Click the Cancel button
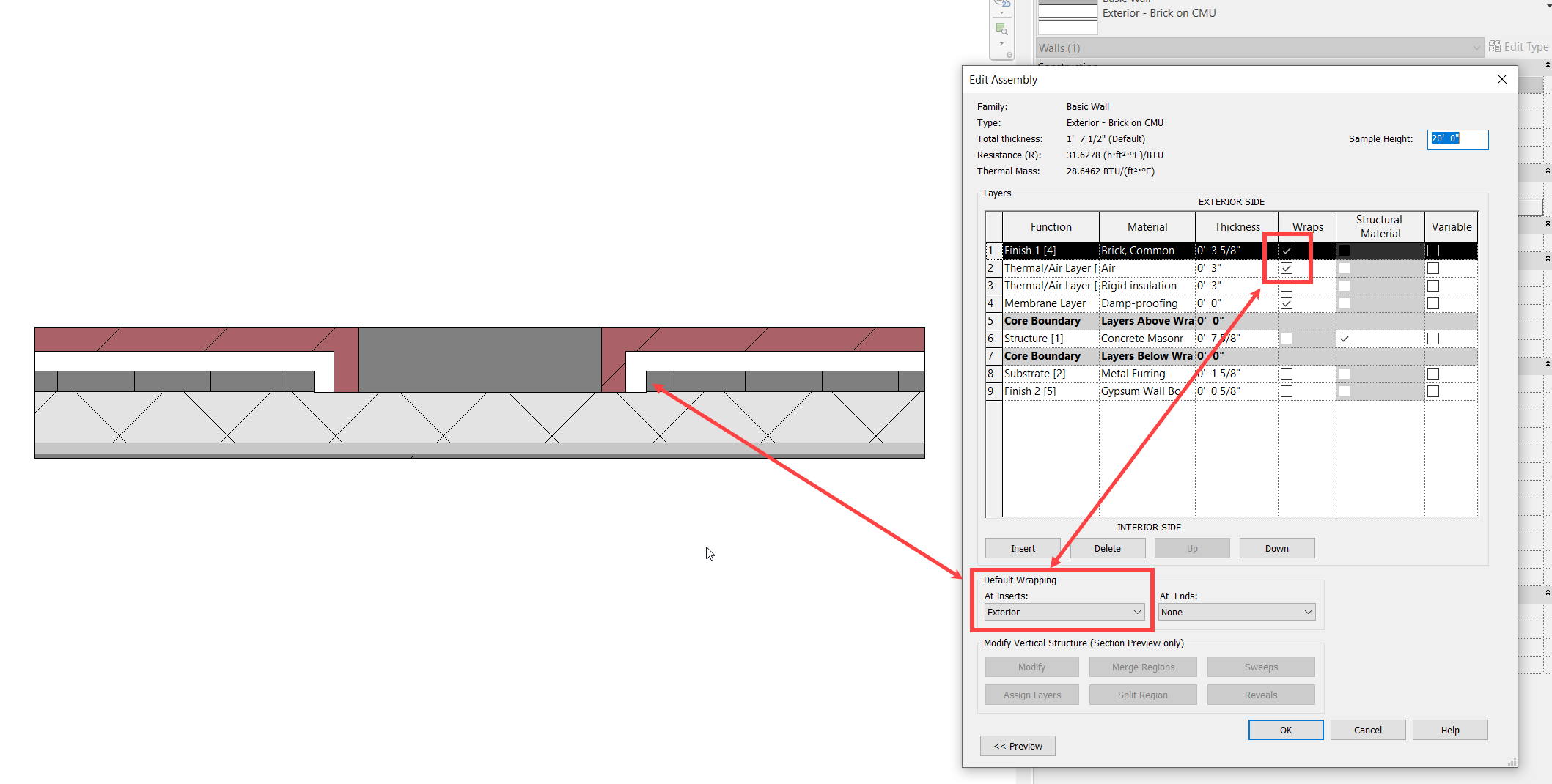This screenshot has height=784, width=1552. click(1368, 730)
